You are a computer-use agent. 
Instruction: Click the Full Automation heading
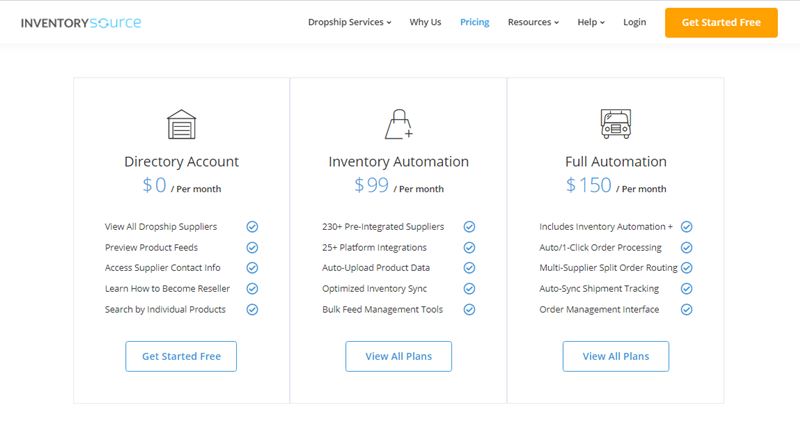click(x=616, y=162)
